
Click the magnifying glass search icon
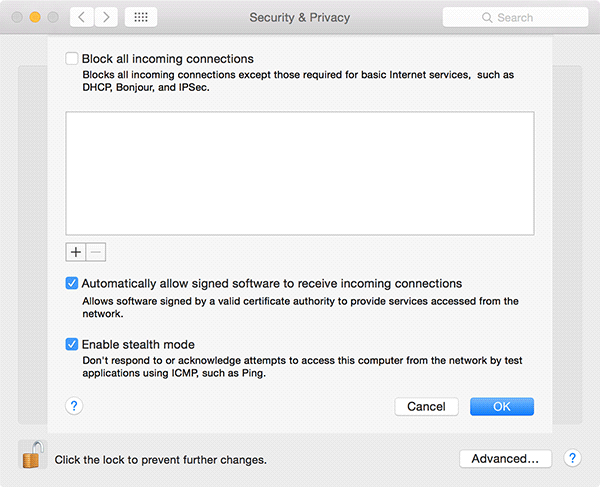[487, 18]
